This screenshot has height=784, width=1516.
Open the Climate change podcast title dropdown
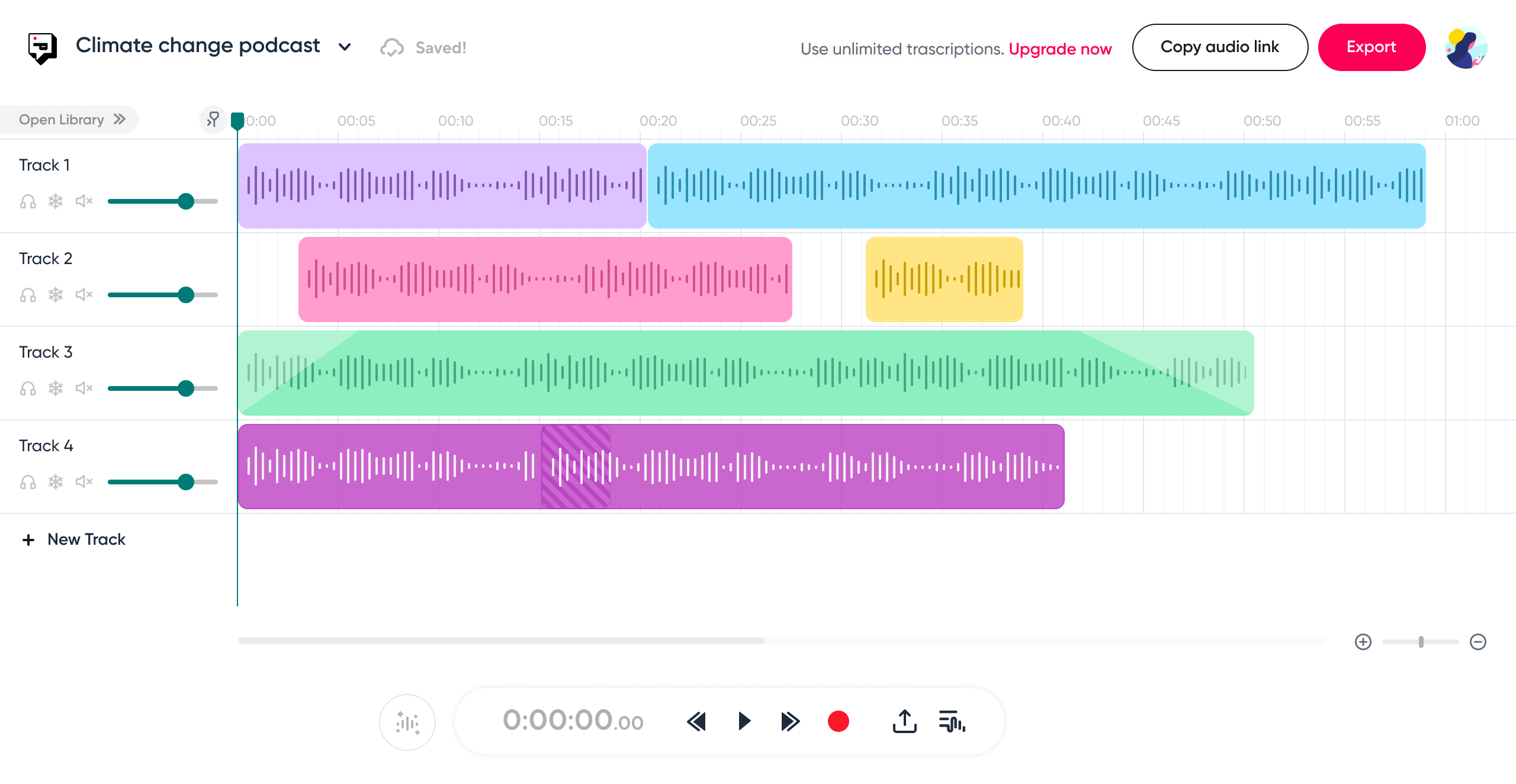pyautogui.click(x=346, y=47)
